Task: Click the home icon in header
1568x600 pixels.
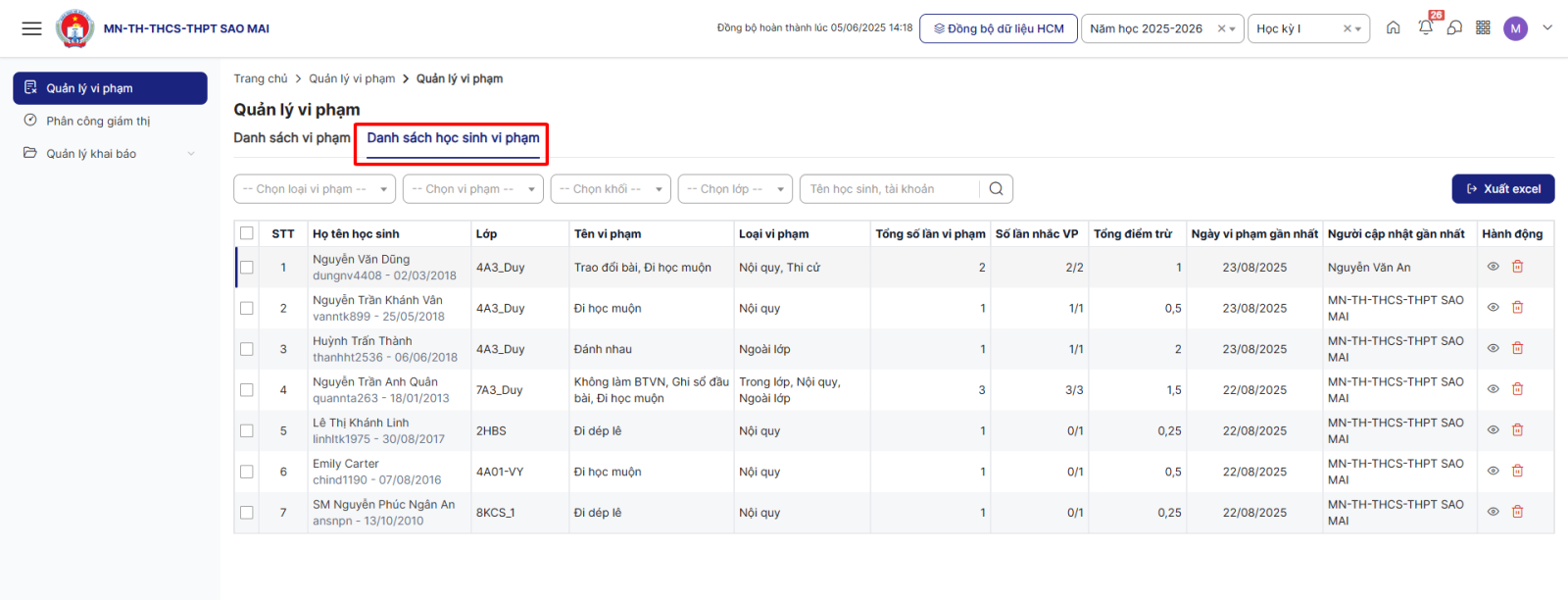Action: [1393, 28]
